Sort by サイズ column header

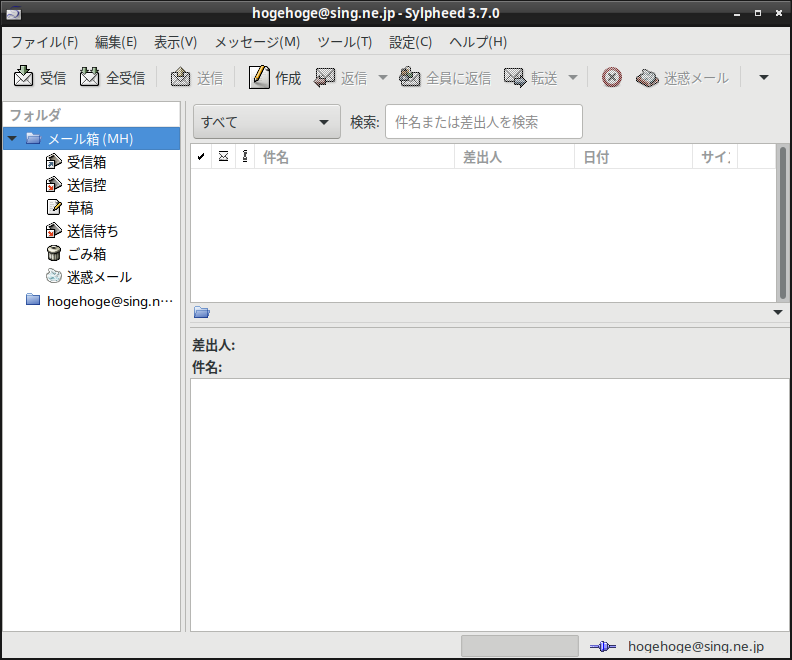point(715,157)
